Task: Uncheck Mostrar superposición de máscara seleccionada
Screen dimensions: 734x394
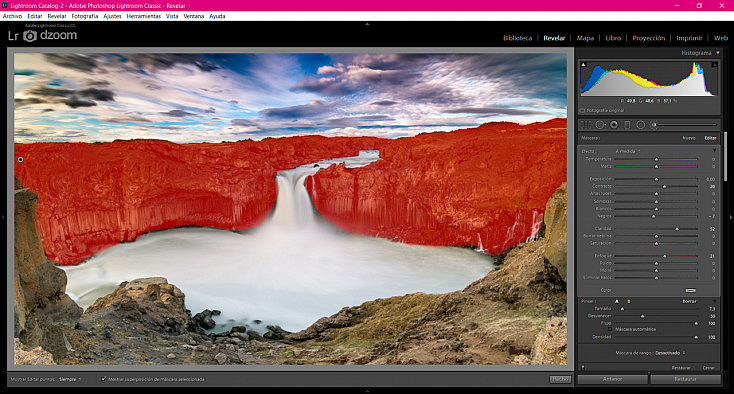Action: pyautogui.click(x=103, y=379)
